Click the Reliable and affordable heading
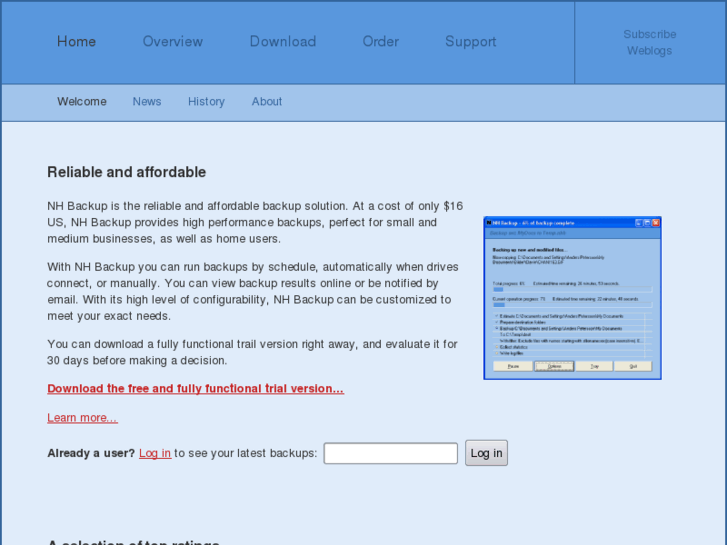 point(127,172)
